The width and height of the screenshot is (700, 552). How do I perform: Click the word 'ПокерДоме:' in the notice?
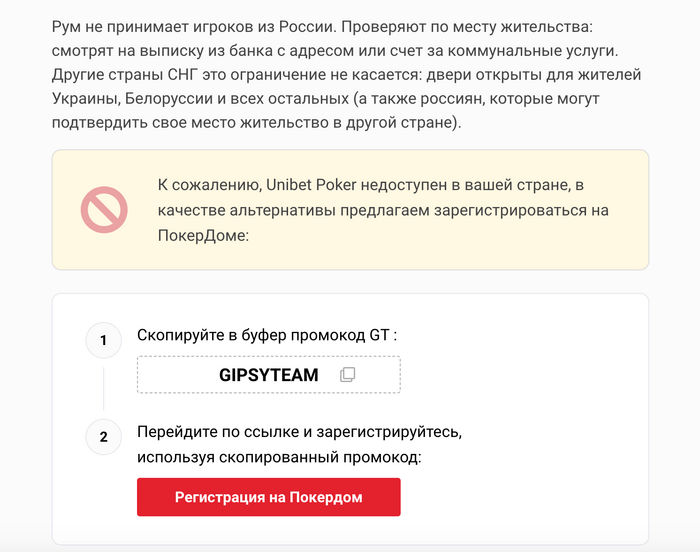coord(203,235)
